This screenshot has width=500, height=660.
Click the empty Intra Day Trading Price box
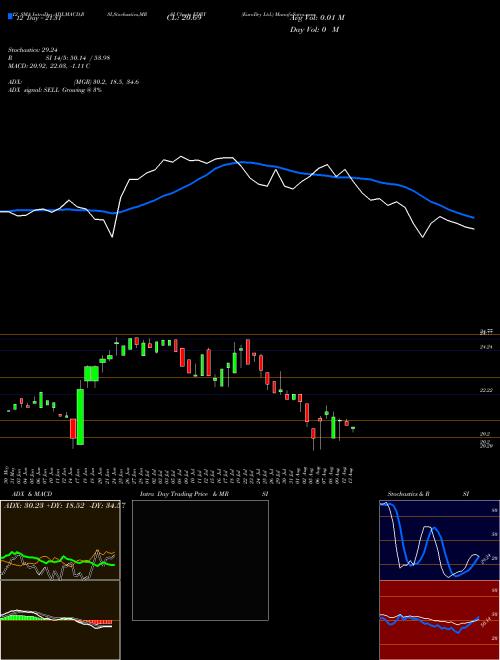[x=200, y=560]
